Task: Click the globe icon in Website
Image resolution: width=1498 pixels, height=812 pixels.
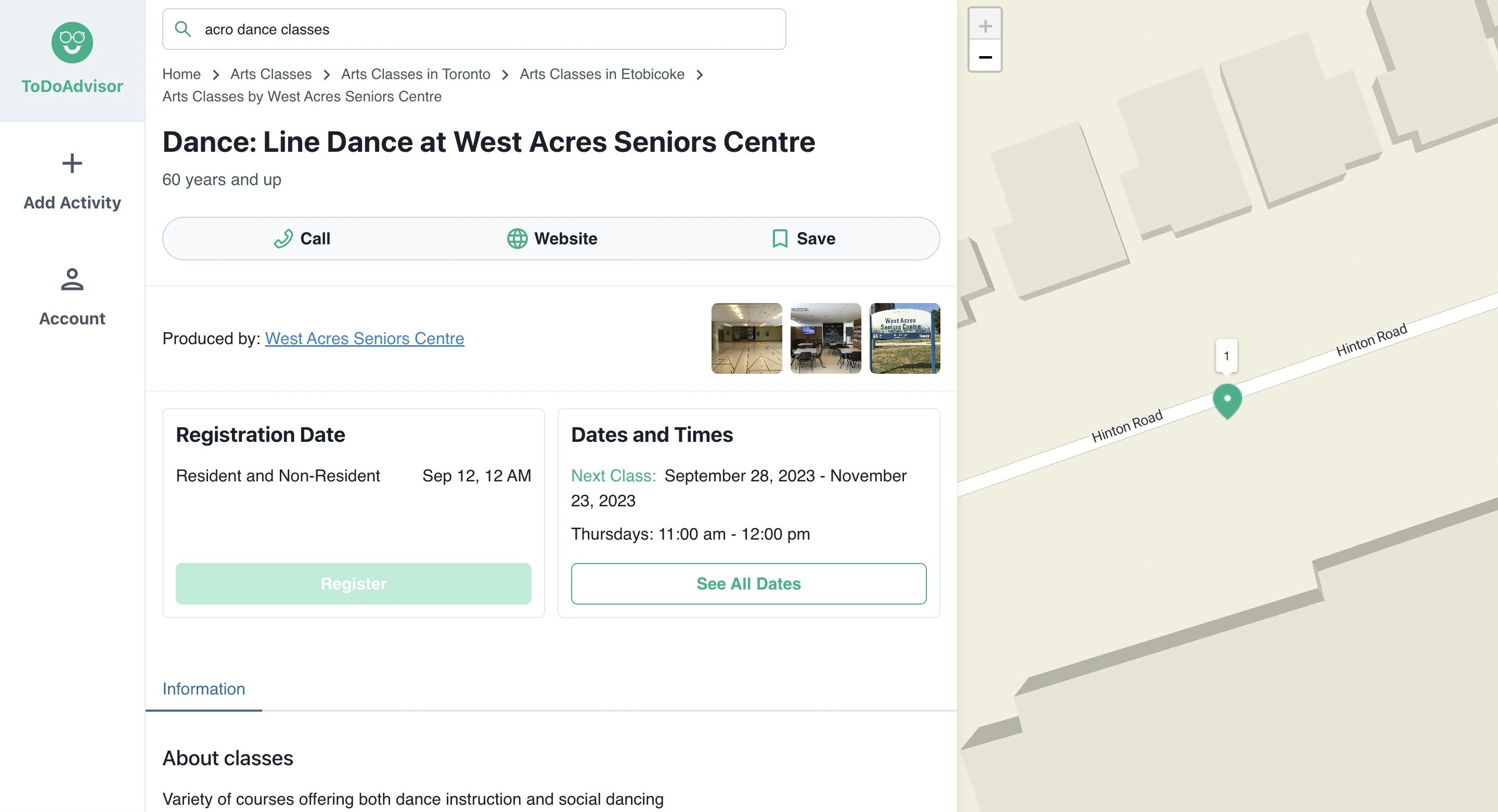Action: click(x=517, y=239)
